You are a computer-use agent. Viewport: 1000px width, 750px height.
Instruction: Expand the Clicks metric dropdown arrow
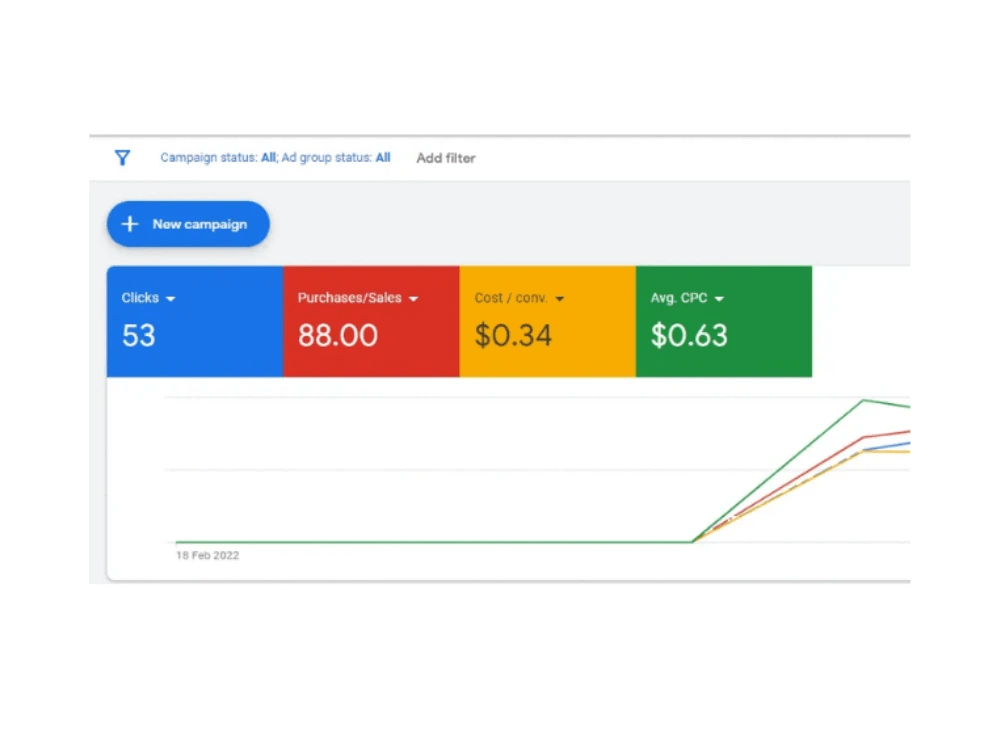170,298
